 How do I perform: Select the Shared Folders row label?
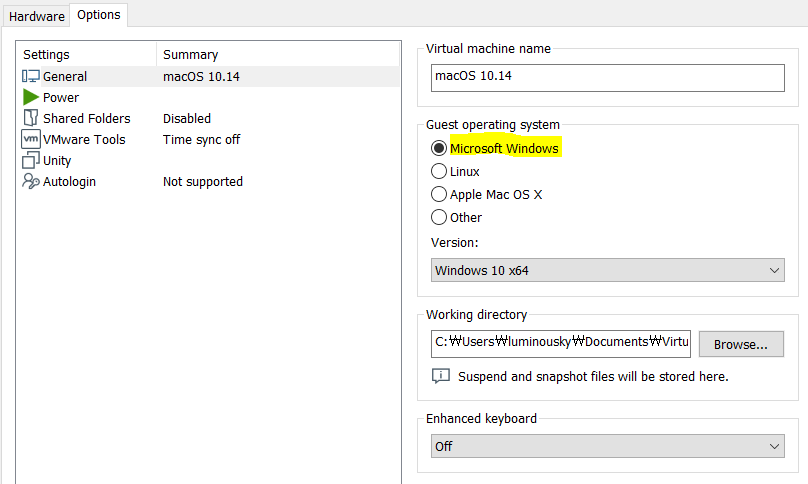click(87, 119)
